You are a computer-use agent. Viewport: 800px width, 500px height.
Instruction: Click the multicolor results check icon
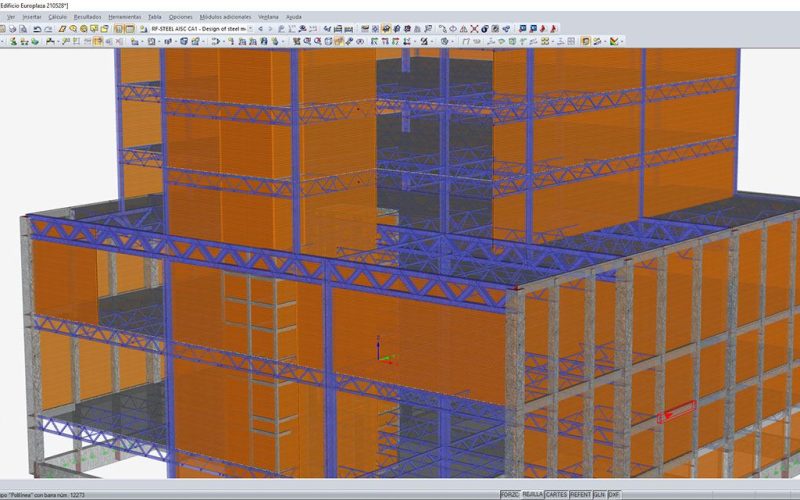point(614,41)
